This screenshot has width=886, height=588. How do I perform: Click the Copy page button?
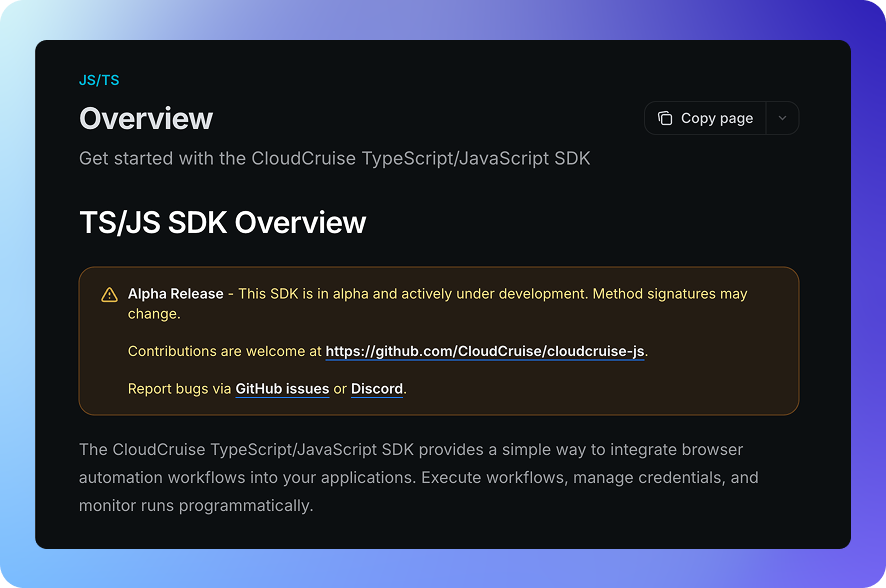tap(705, 118)
